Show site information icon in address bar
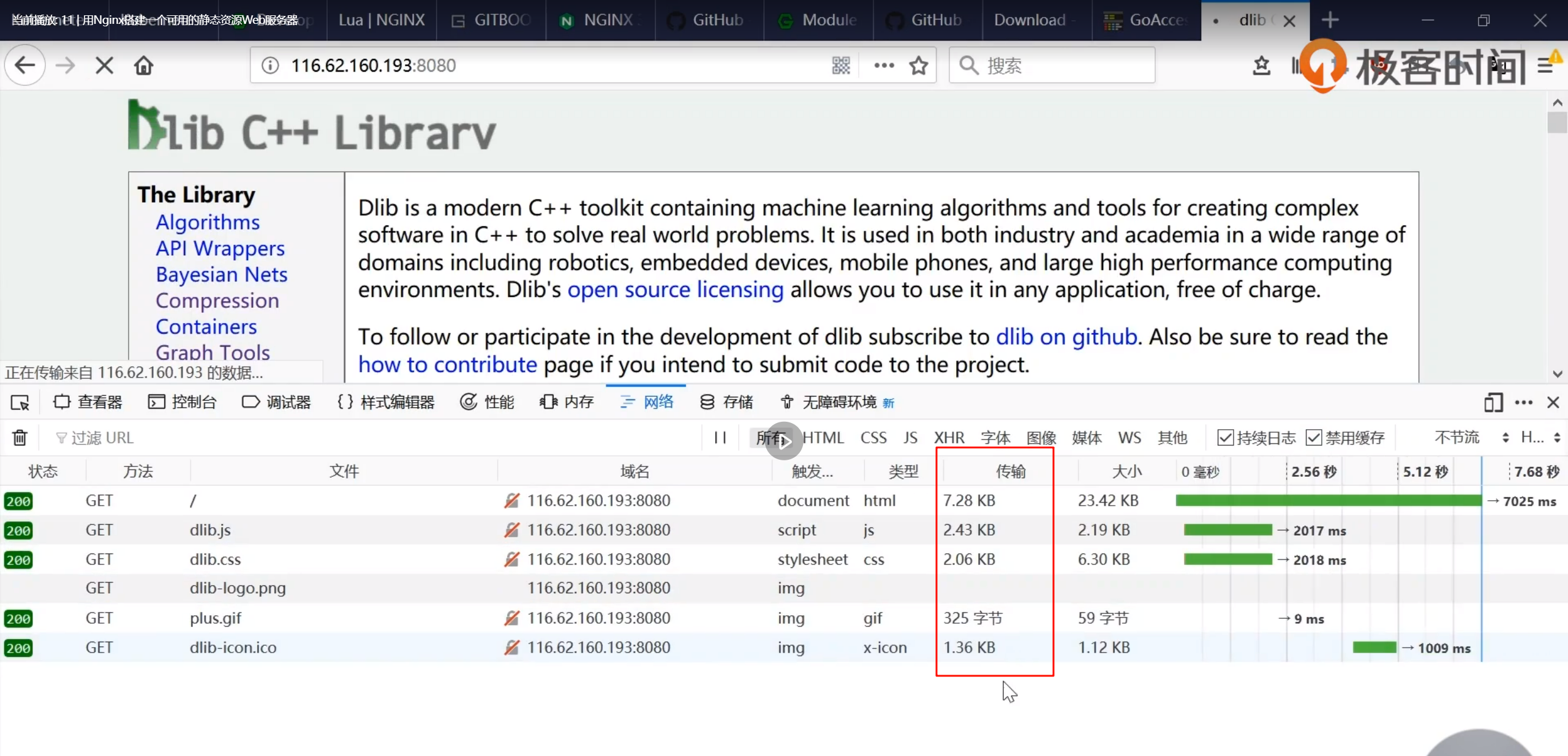The width and height of the screenshot is (1568, 756). [x=269, y=65]
